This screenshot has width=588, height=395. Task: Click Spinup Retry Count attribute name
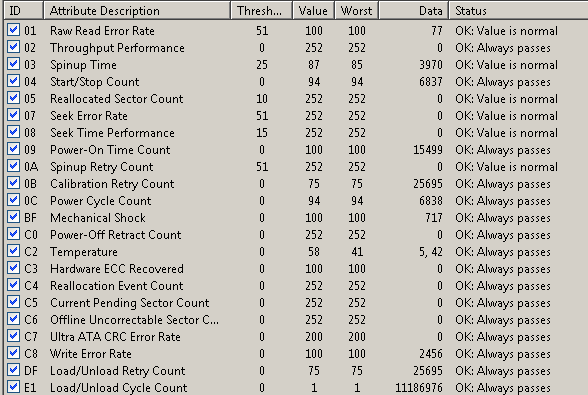pyautogui.click(x=102, y=167)
